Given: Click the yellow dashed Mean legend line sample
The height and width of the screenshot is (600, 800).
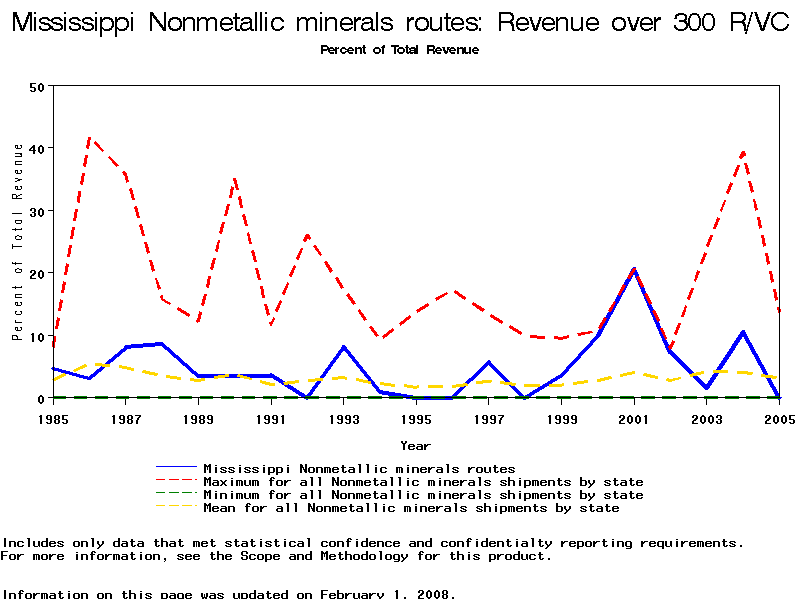Looking at the screenshot, I should [x=177, y=507].
